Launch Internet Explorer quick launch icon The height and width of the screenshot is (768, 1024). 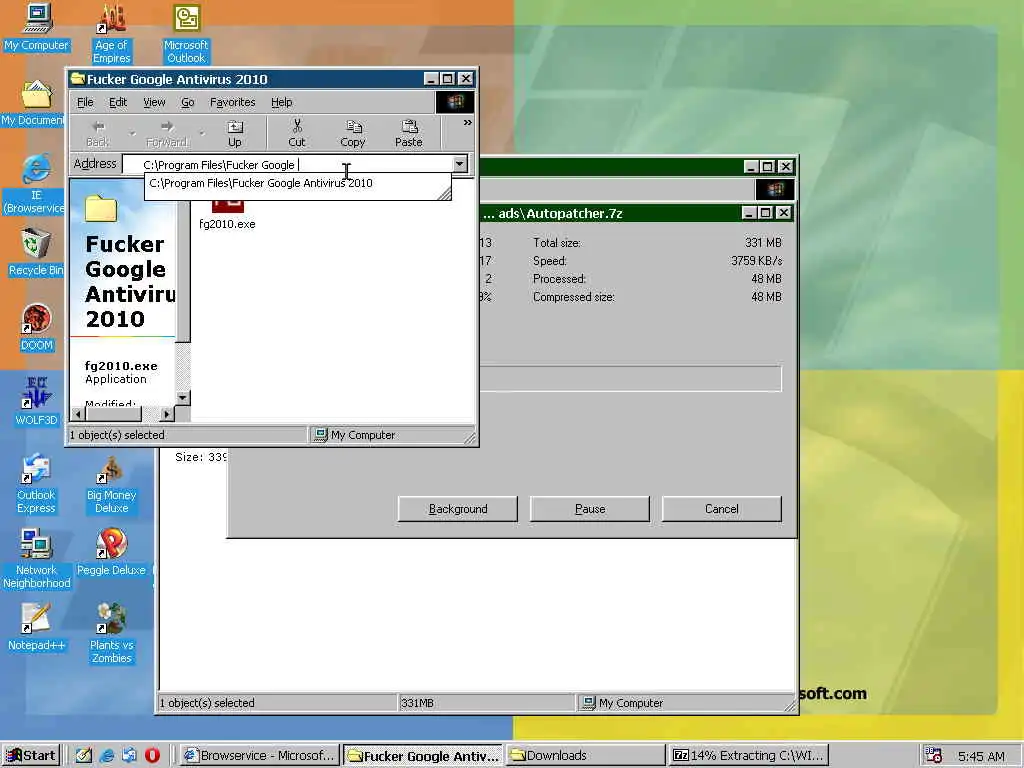click(x=107, y=756)
